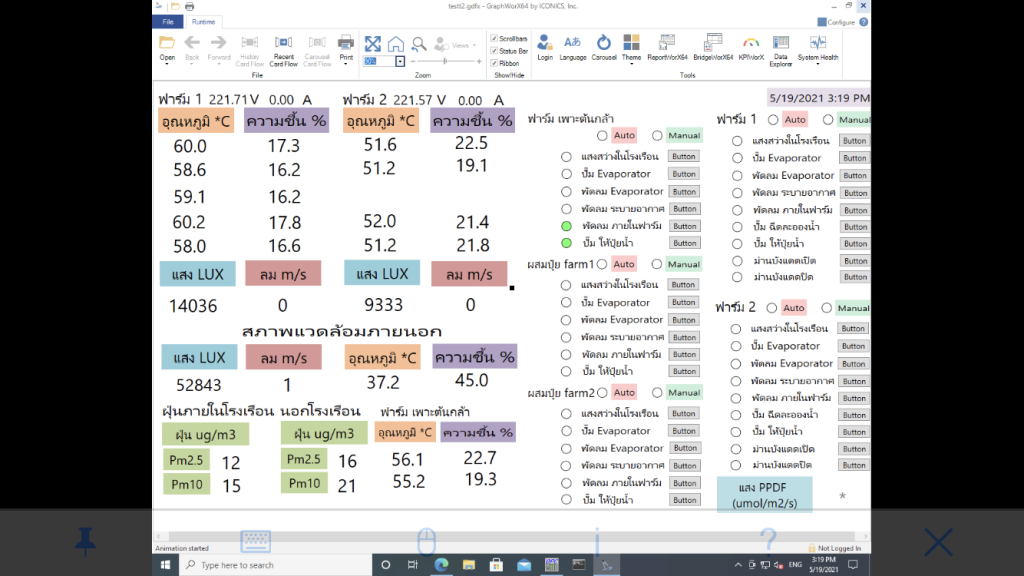Go Forward using the ribbon arrow
Image resolution: width=1024 pixels, height=576 pixels.
click(x=219, y=43)
